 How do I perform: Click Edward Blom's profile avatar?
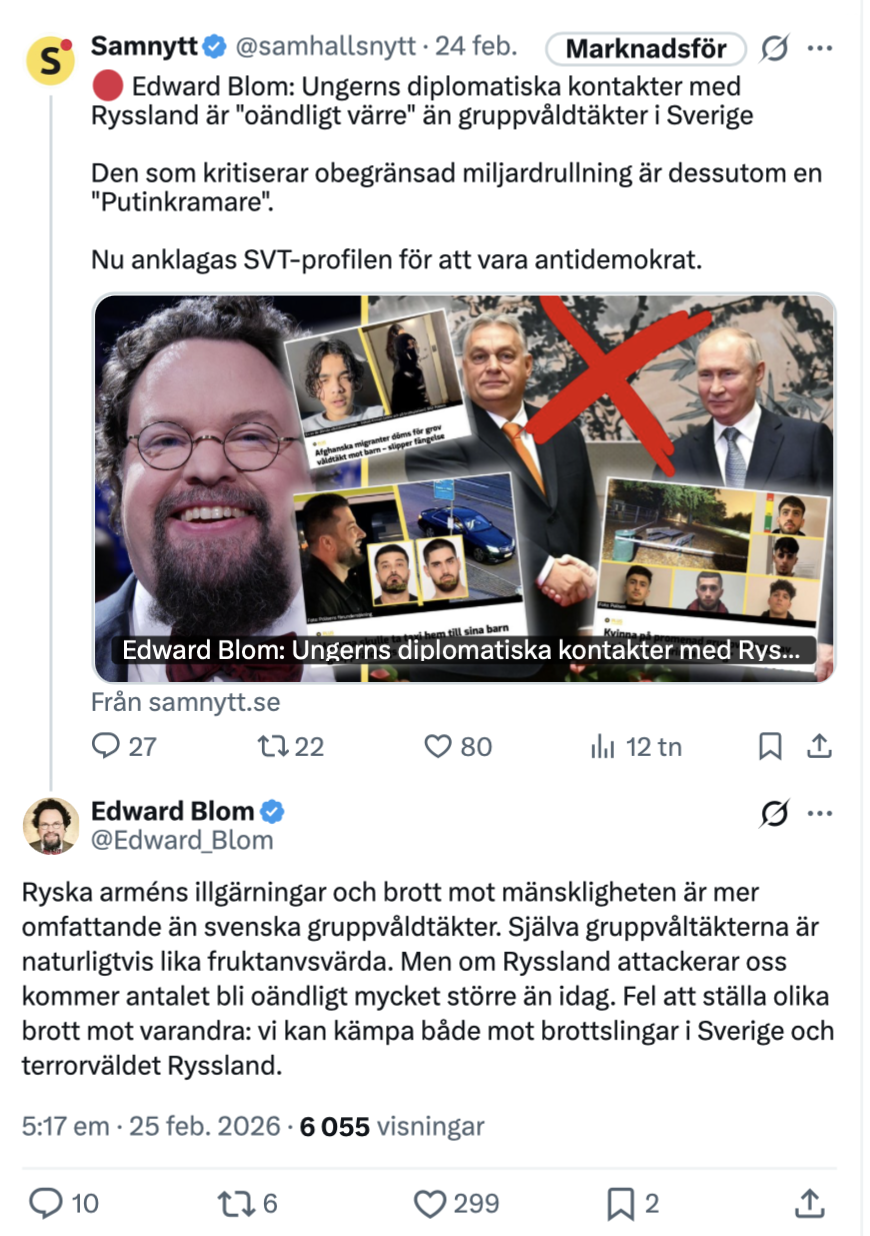[50, 825]
